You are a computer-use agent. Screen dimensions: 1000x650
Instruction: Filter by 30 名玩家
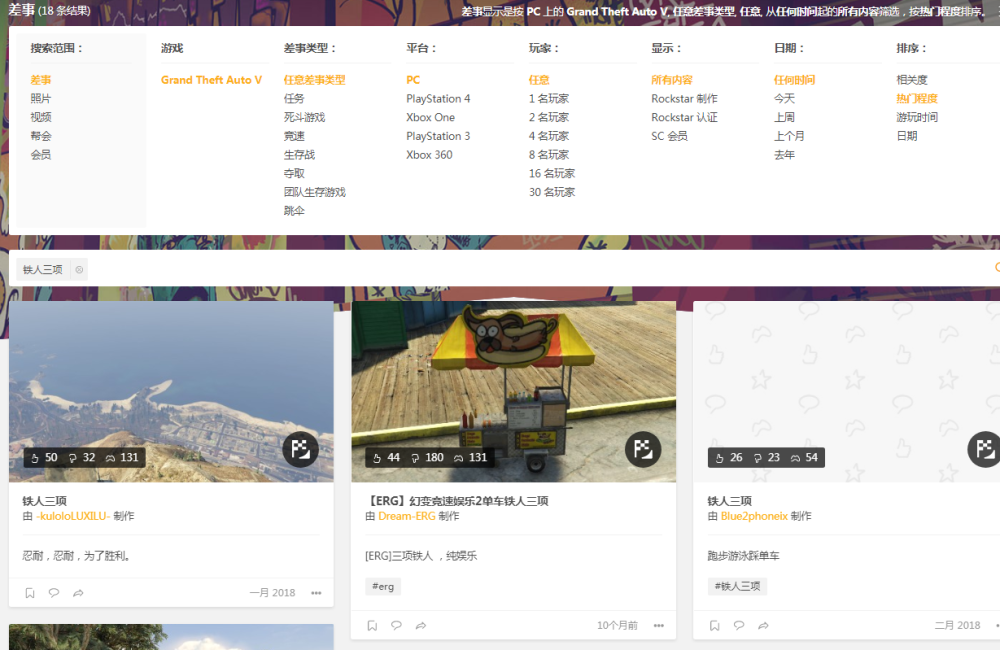[x=552, y=192]
